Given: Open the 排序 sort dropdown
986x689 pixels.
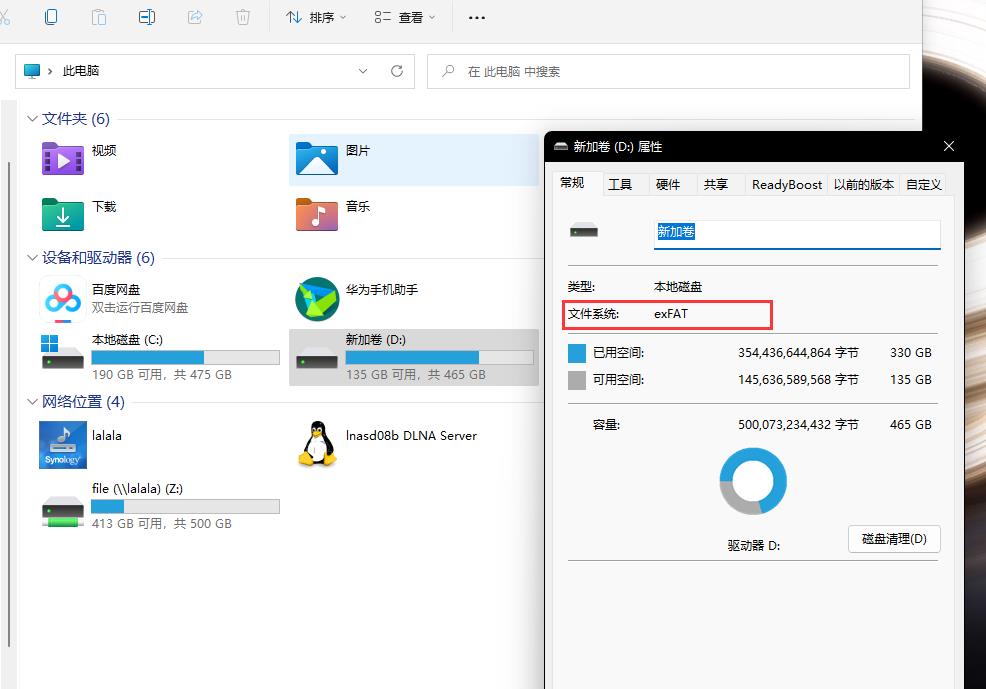Looking at the screenshot, I should 316,17.
